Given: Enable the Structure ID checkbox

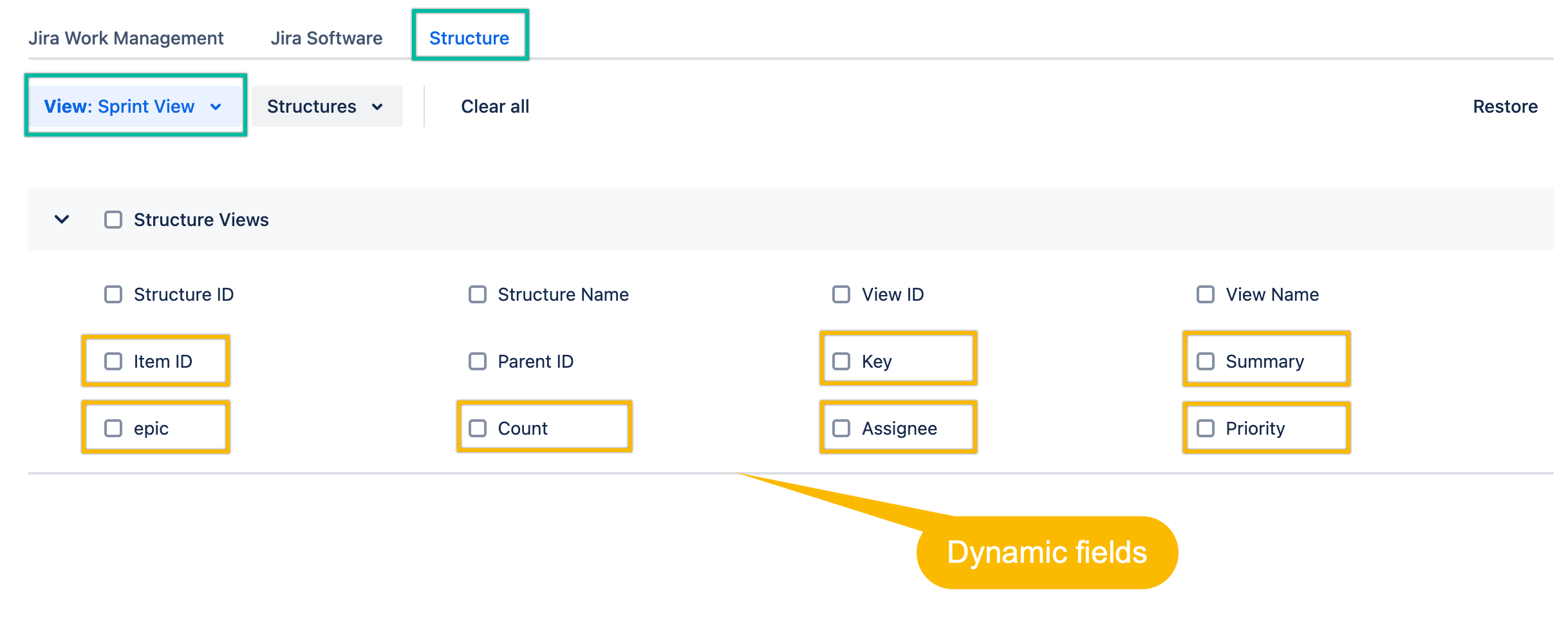Looking at the screenshot, I should [113, 294].
